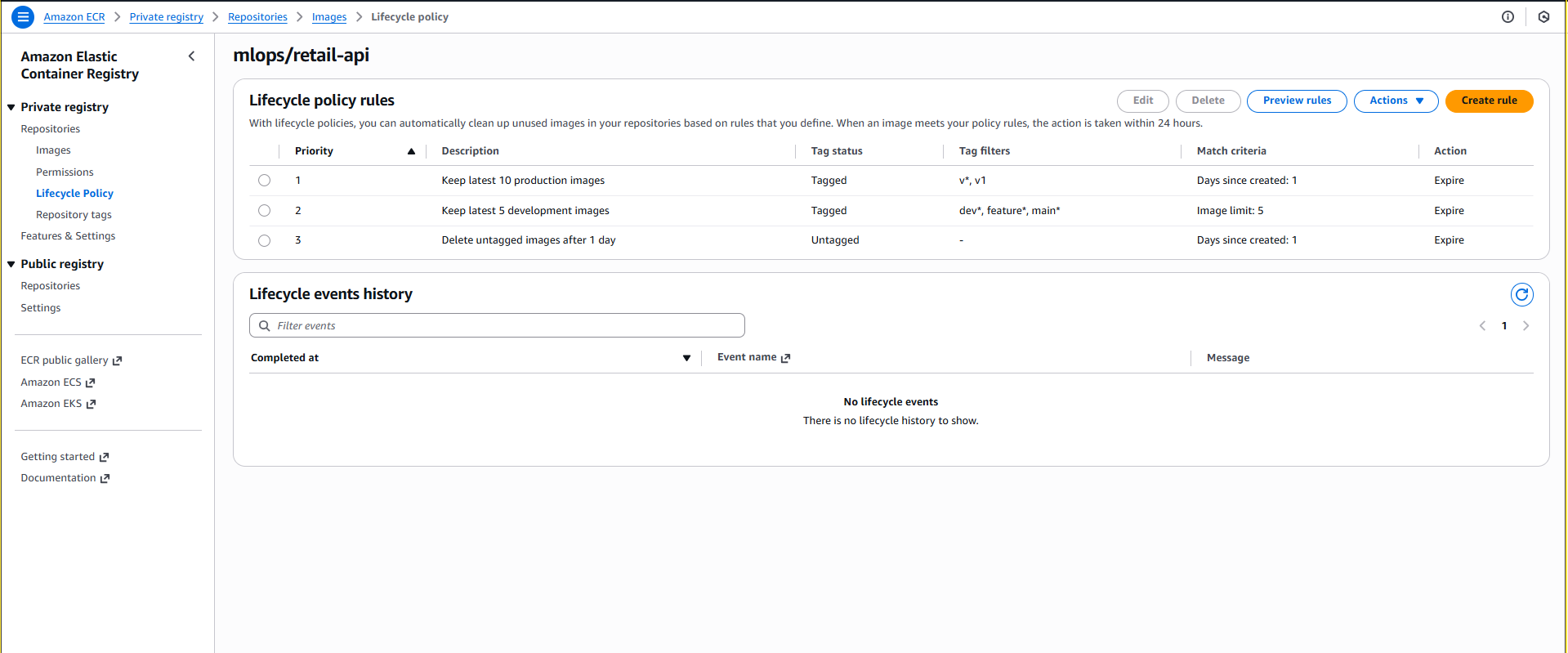Collapse sidebar with the left chevron icon

pyautogui.click(x=191, y=56)
